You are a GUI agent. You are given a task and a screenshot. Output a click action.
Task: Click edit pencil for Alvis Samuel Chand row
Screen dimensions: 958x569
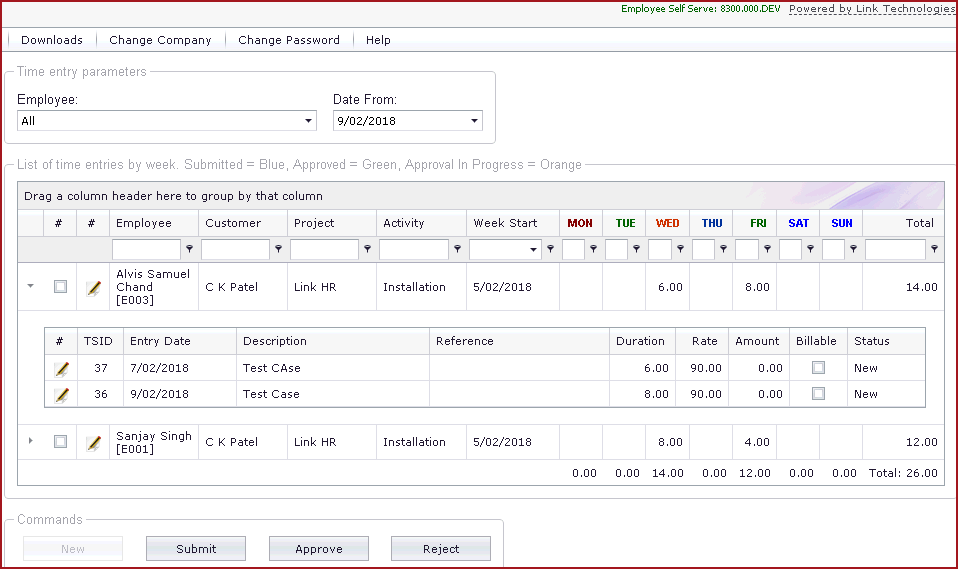(94, 288)
